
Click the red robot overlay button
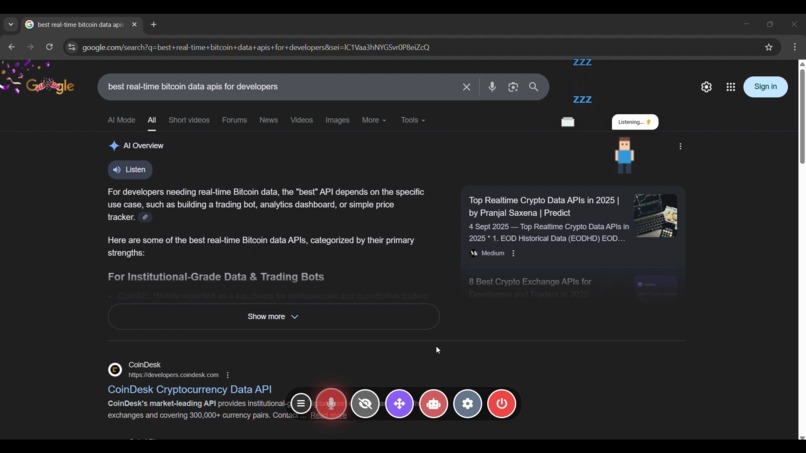[x=433, y=404]
